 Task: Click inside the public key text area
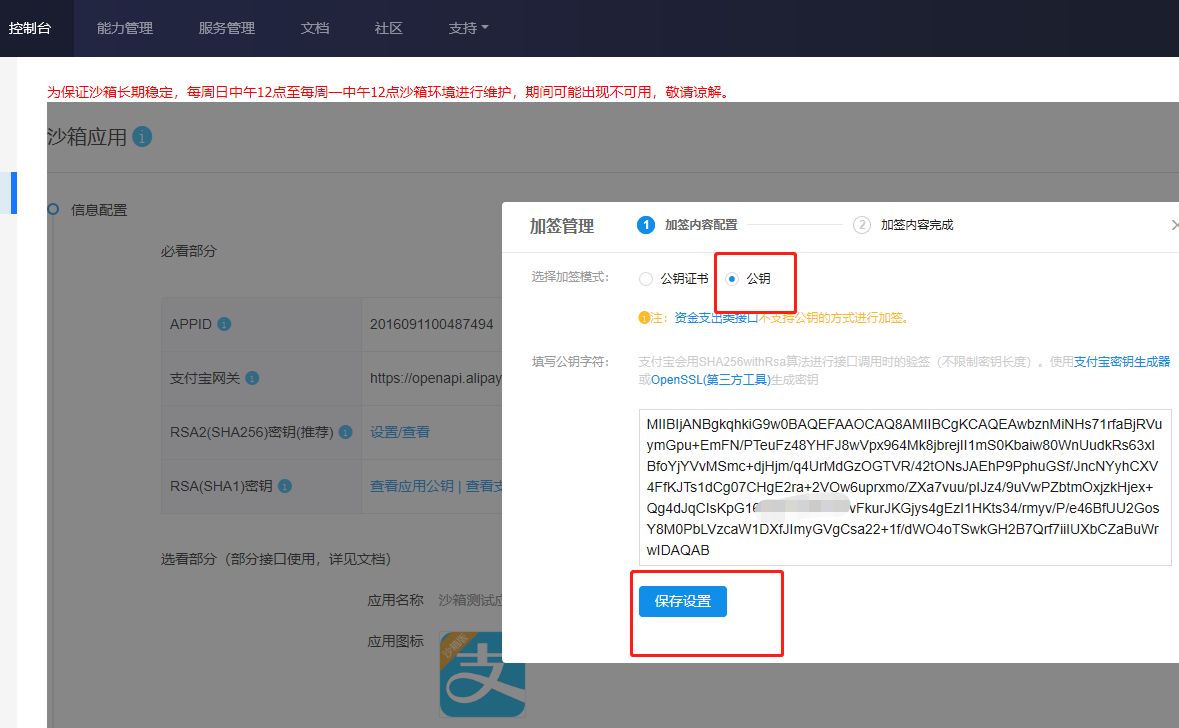tap(905, 487)
